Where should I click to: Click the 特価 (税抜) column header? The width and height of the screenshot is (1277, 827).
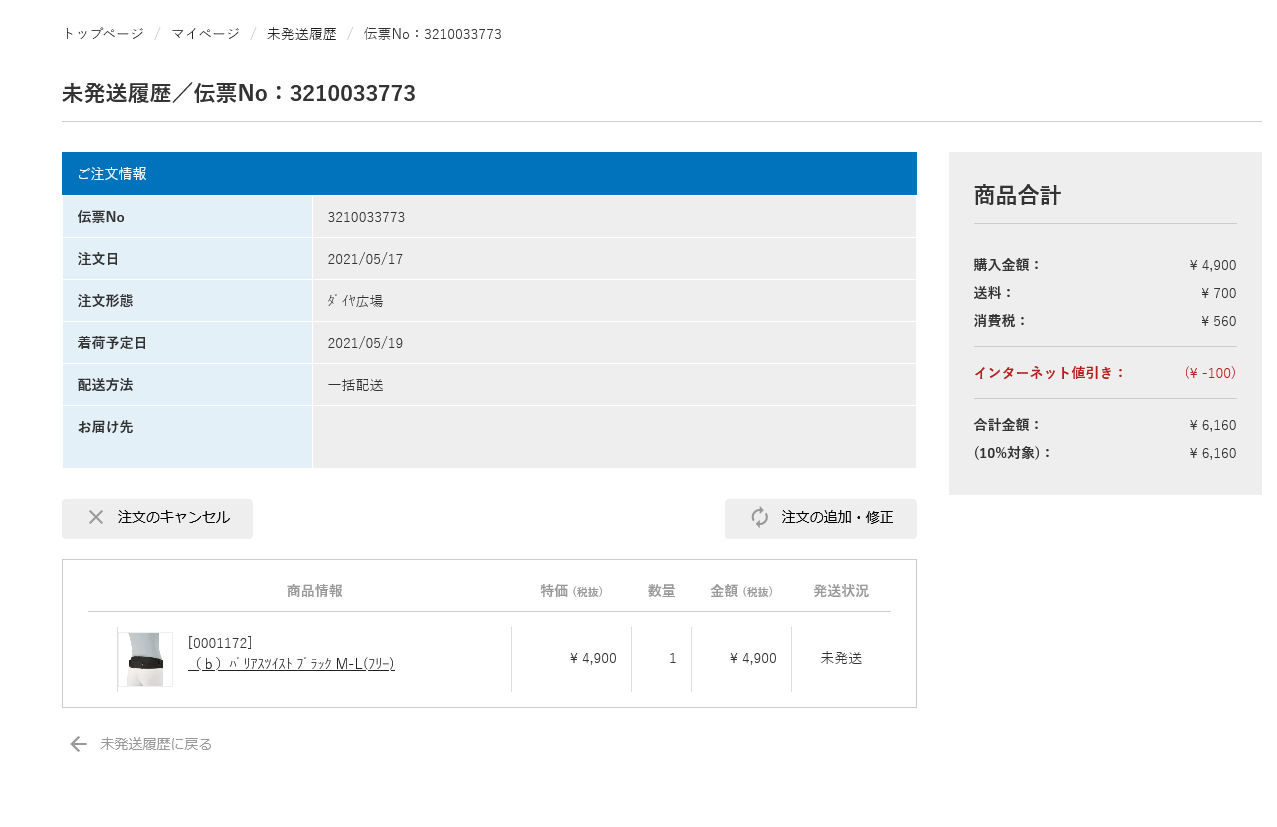coord(572,591)
